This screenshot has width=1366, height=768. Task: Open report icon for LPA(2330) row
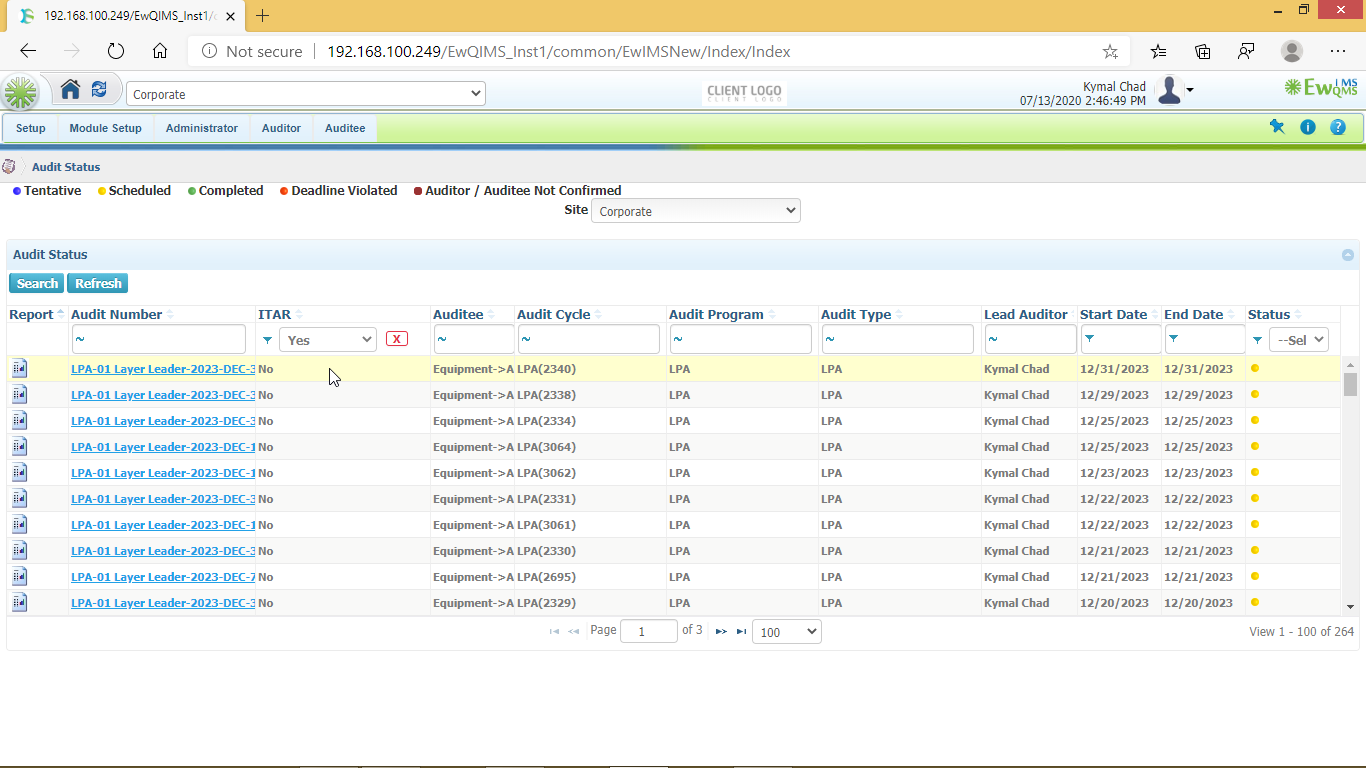click(20, 551)
